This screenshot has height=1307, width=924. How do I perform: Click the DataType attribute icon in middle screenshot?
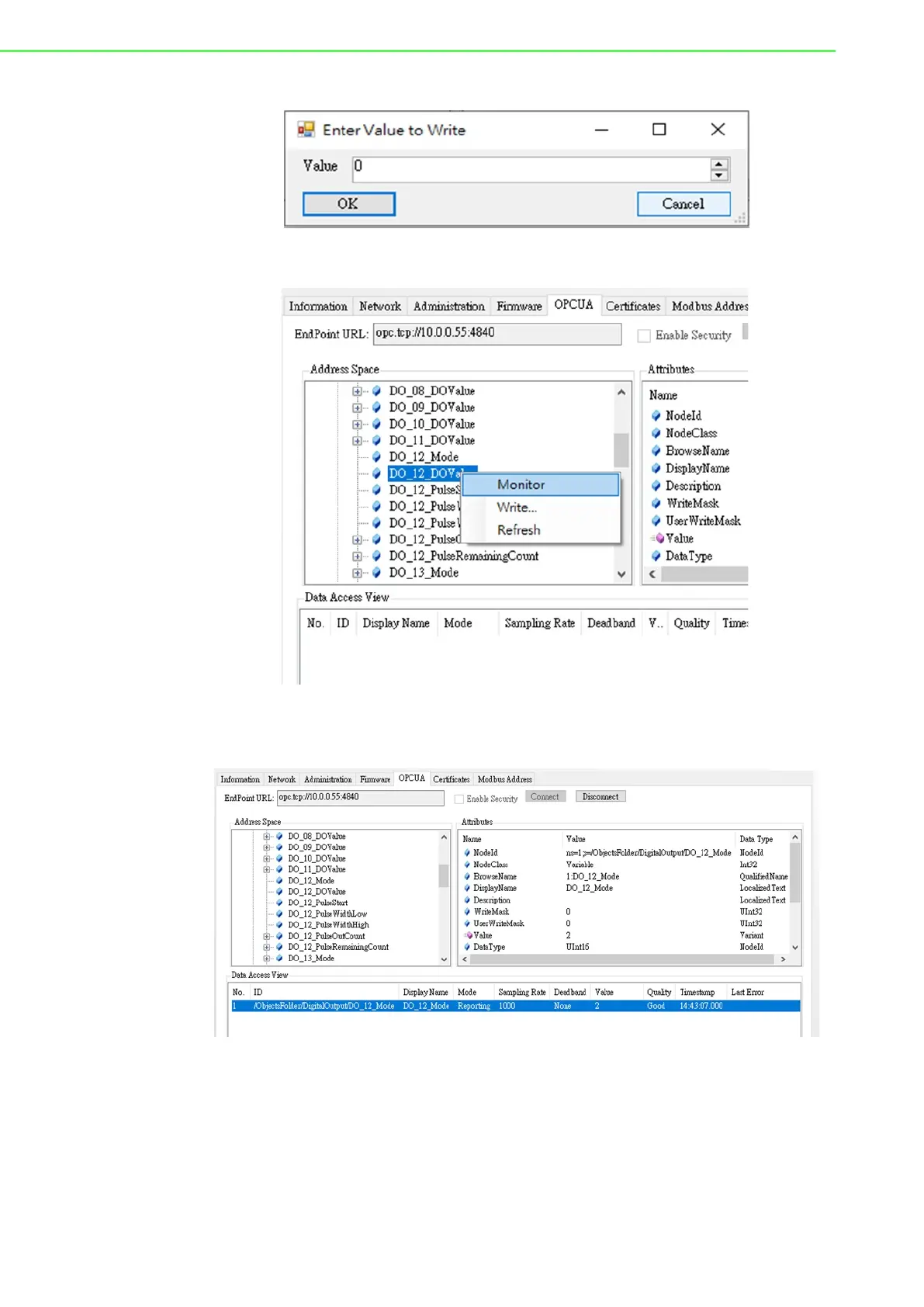[x=656, y=556]
